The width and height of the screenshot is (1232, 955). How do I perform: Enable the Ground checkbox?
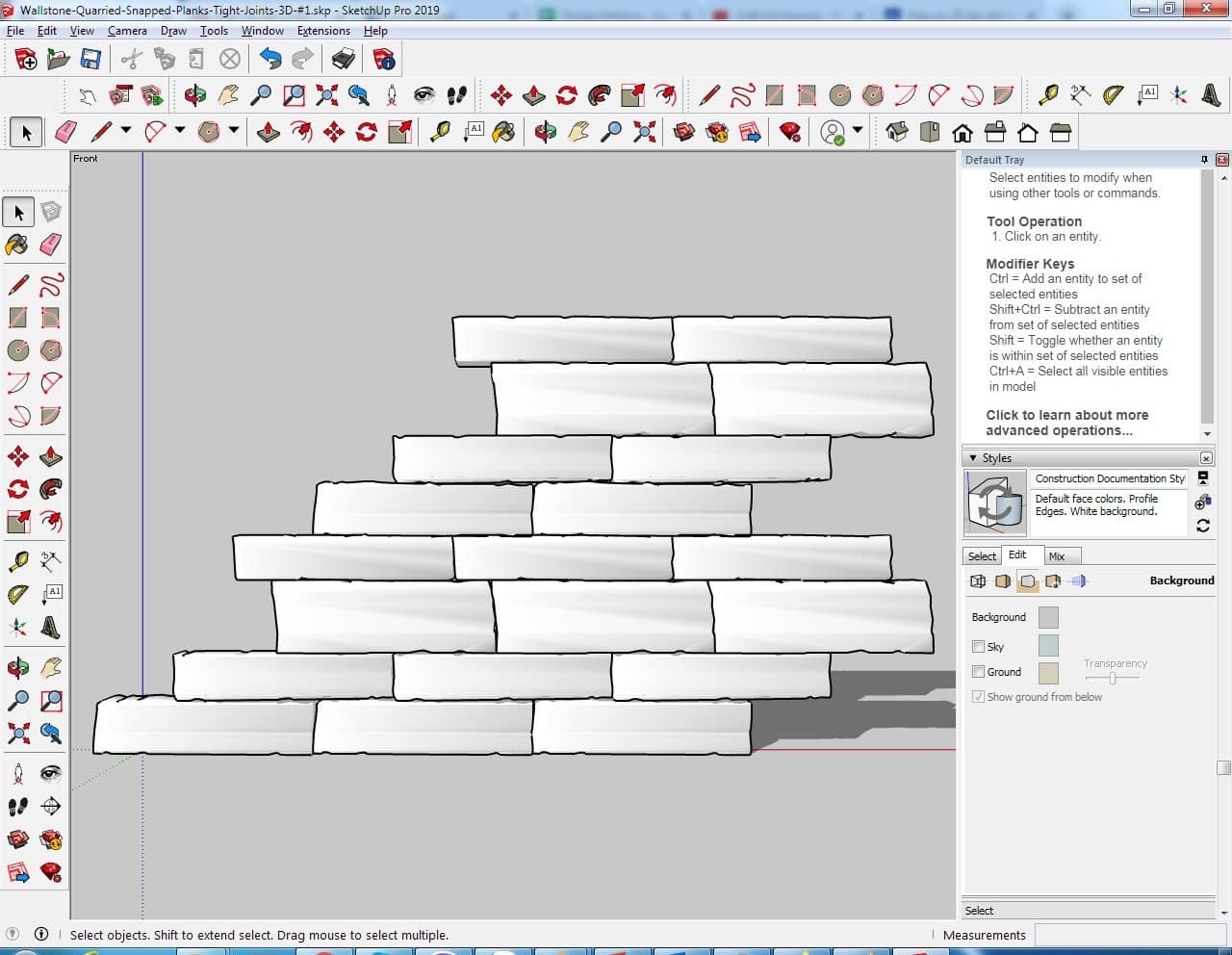(x=978, y=672)
